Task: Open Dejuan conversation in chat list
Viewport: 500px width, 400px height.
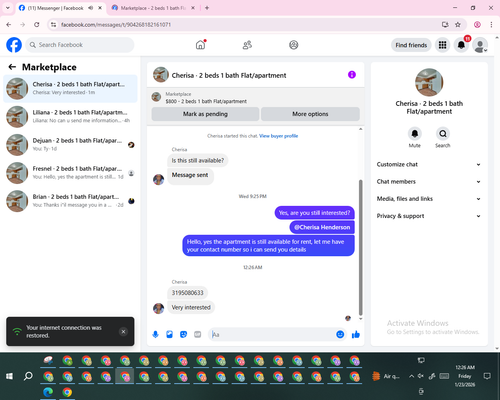Action: coord(70,145)
